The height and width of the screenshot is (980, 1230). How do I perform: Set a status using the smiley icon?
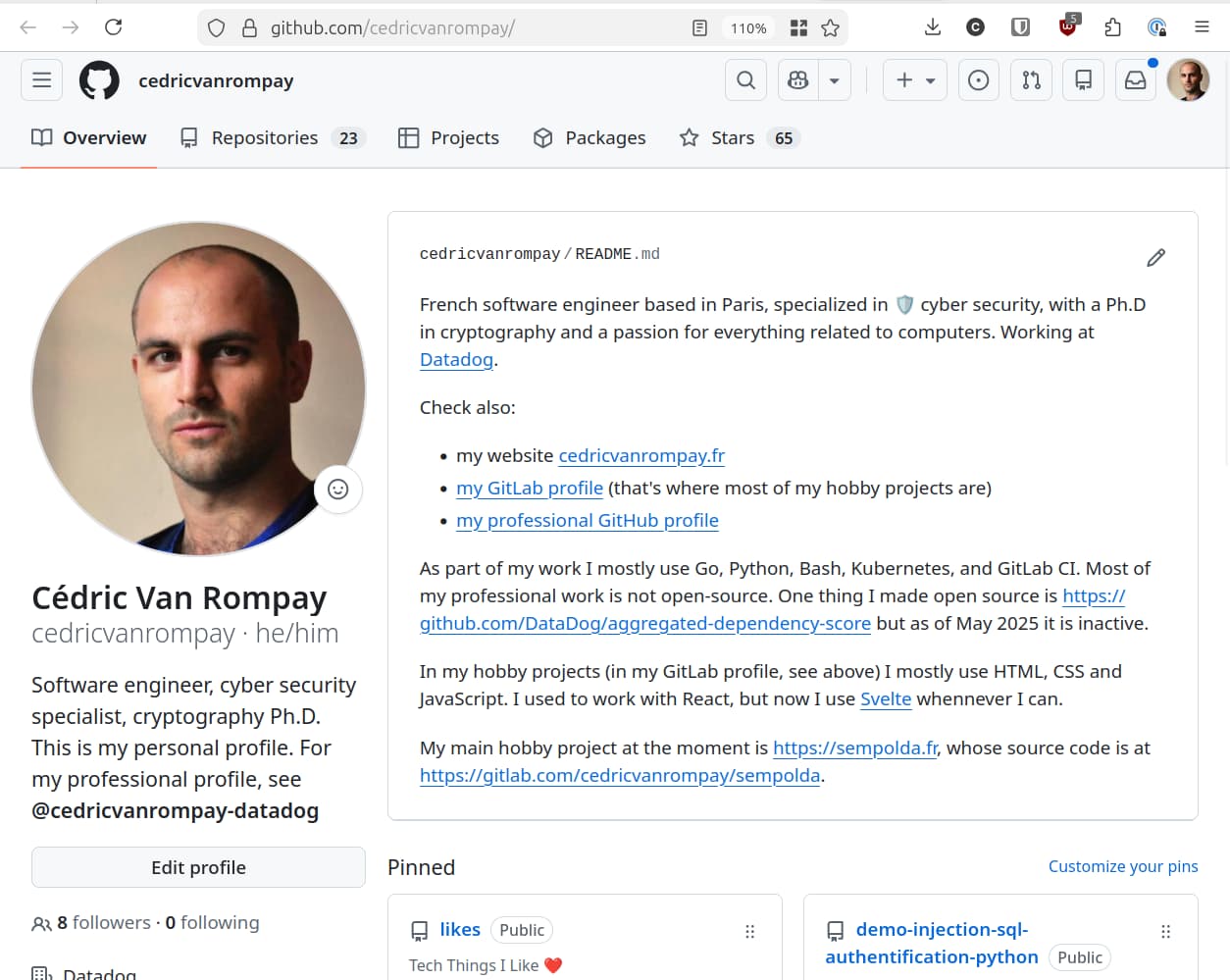[x=337, y=489]
